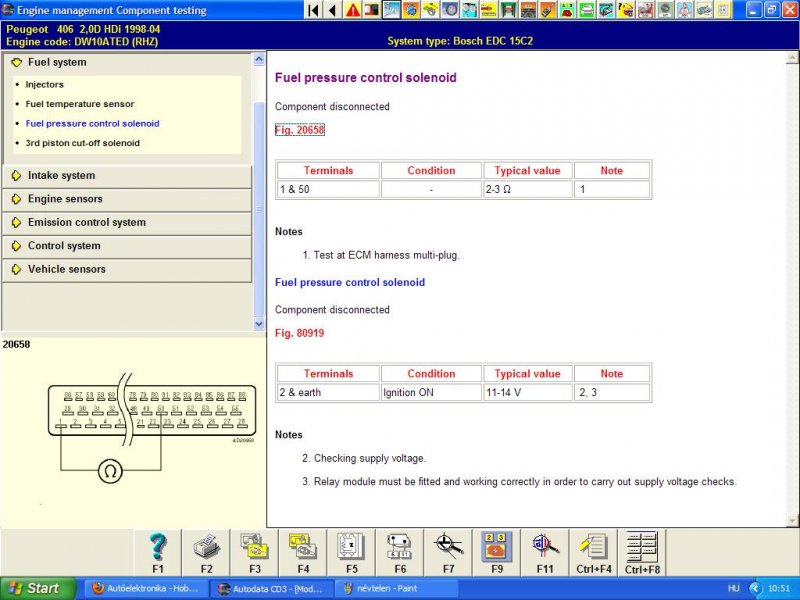
Task: Click the '2-3 Ω' typical value cell
Action: pos(528,189)
